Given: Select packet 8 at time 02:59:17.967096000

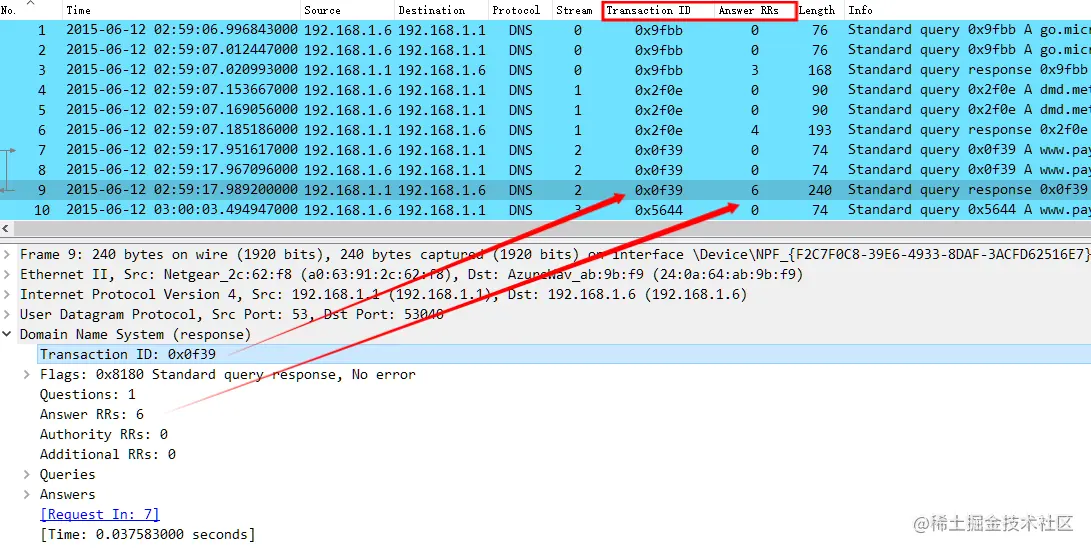Looking at the screenshot, I should pyautogui.click(x=546, y=170).
